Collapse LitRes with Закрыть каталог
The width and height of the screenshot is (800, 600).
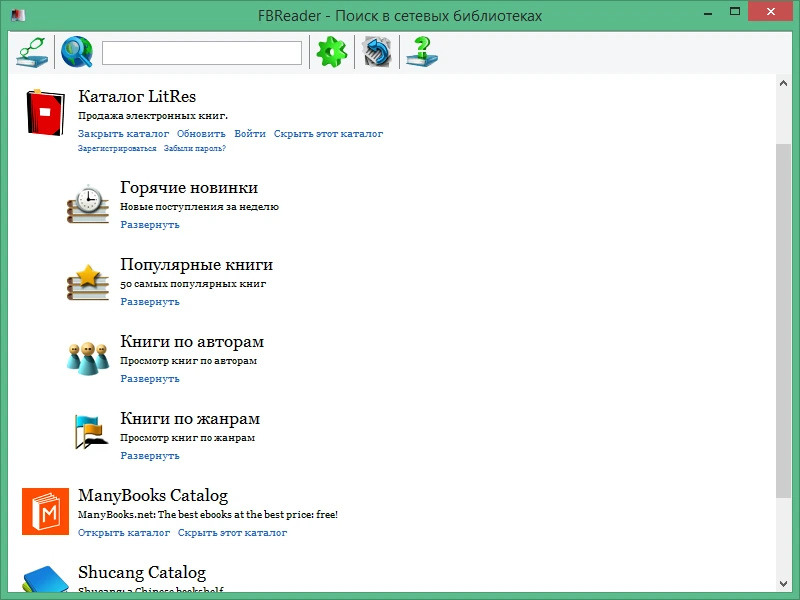coord(123,134)
